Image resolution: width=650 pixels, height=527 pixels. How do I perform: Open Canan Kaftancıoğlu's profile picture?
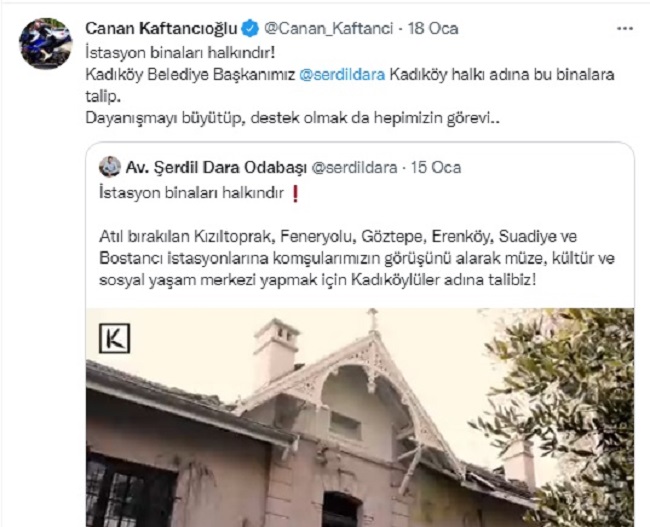[46, 43]
